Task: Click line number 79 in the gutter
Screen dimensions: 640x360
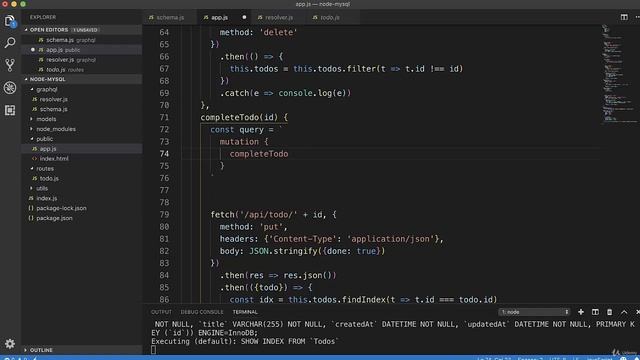Action: pos(164,215)
